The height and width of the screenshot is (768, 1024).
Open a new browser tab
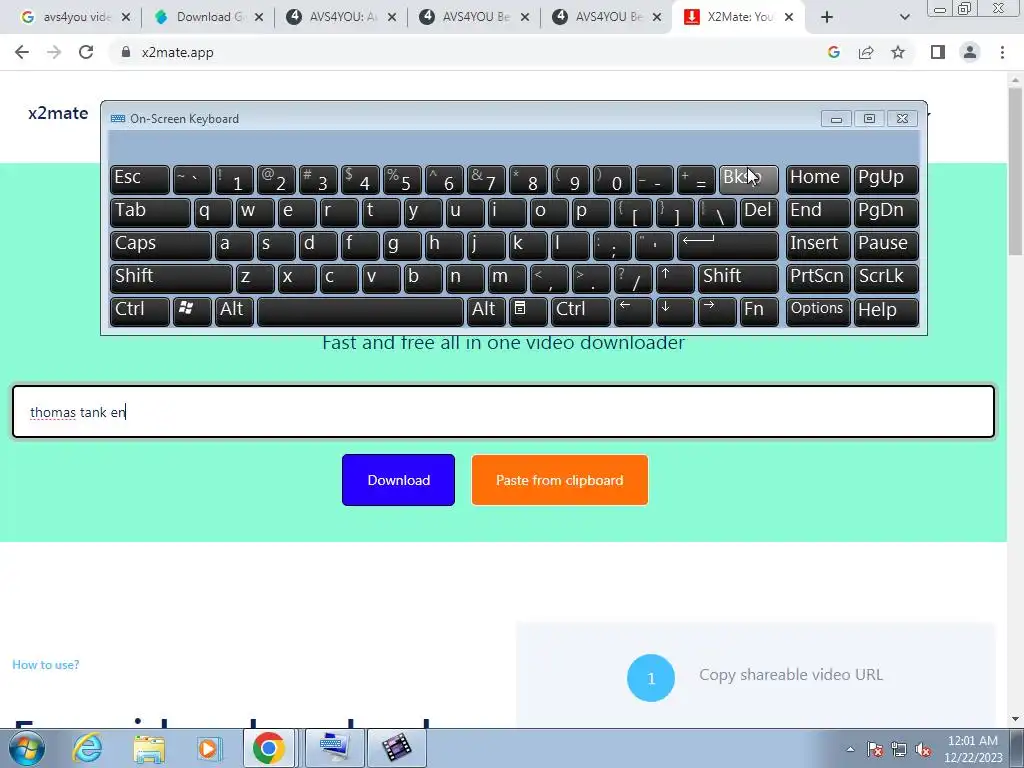[x=827, y=17]
